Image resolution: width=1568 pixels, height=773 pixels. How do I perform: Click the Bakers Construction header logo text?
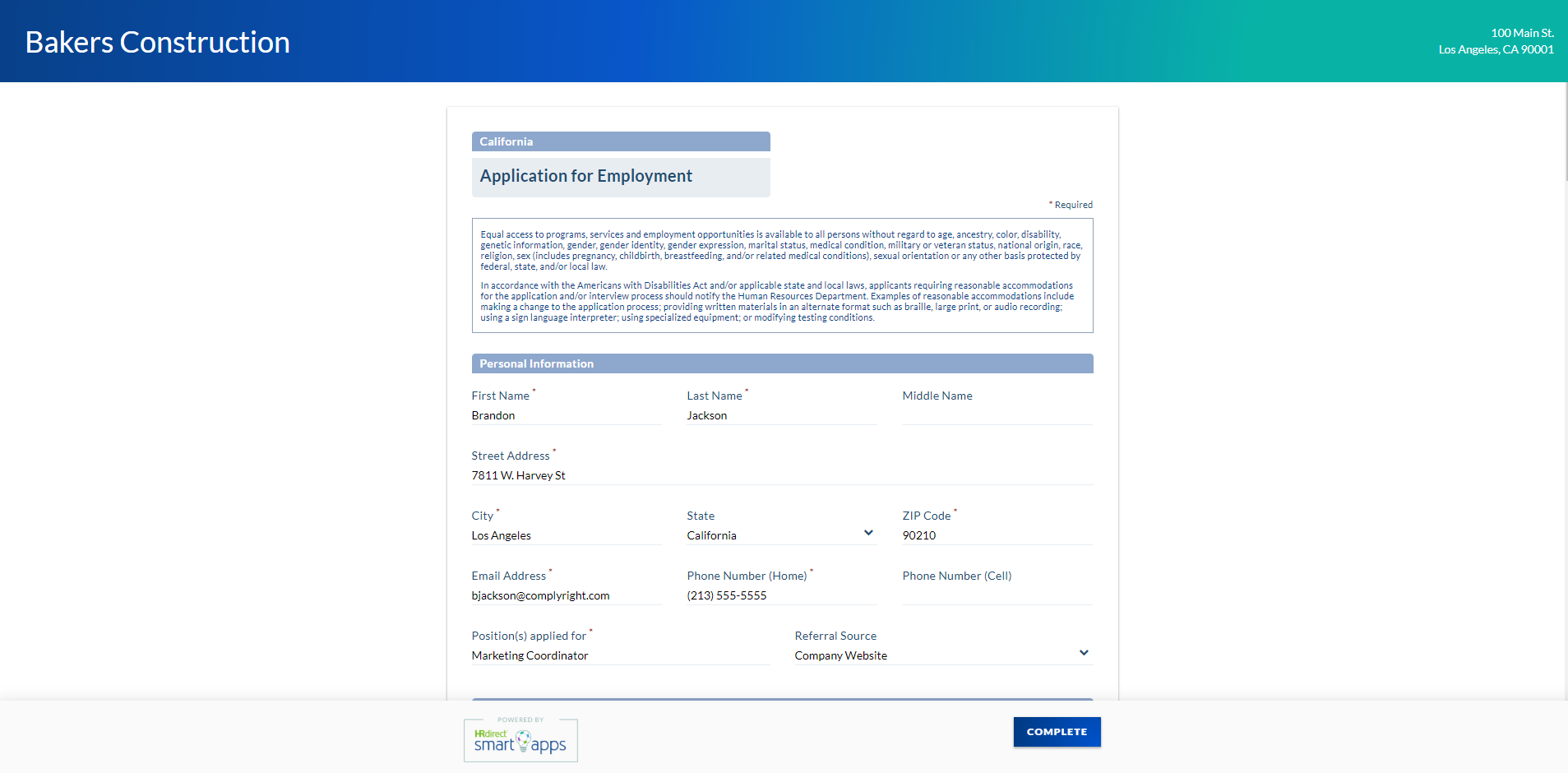[x=156, y=41]
